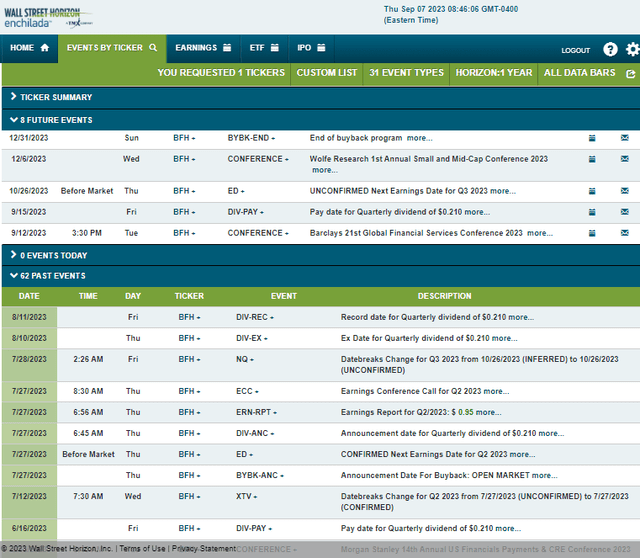
Task: Open the XTV event dropdown
Action: 246,497
